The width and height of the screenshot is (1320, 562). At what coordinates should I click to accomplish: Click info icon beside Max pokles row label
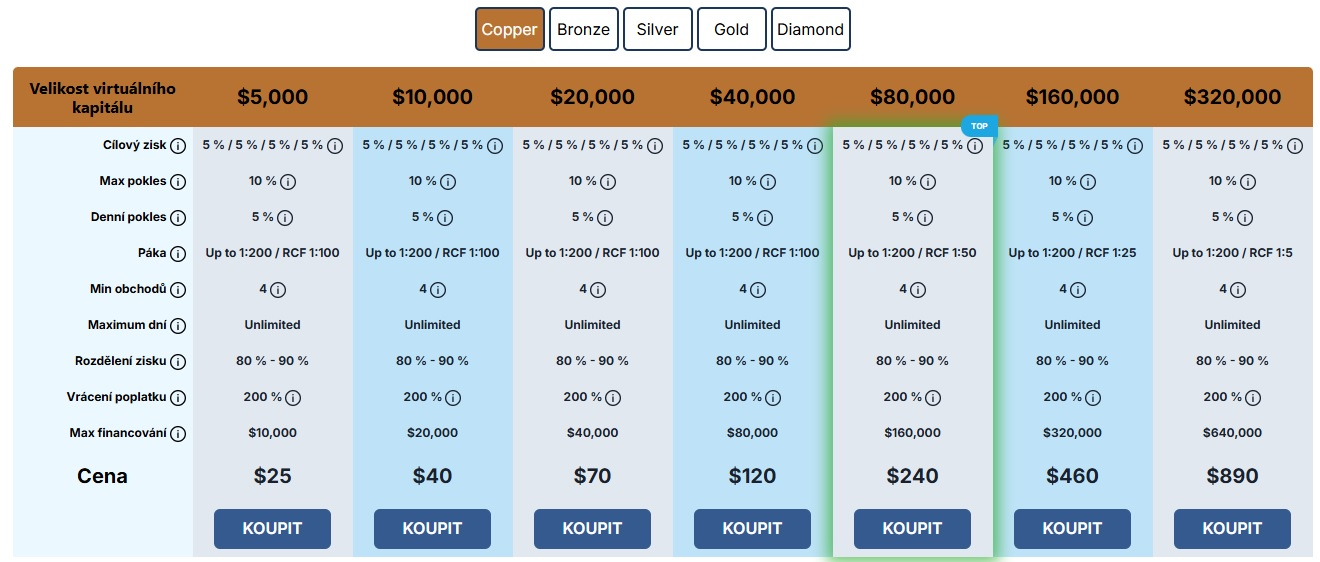pos(178,182)
